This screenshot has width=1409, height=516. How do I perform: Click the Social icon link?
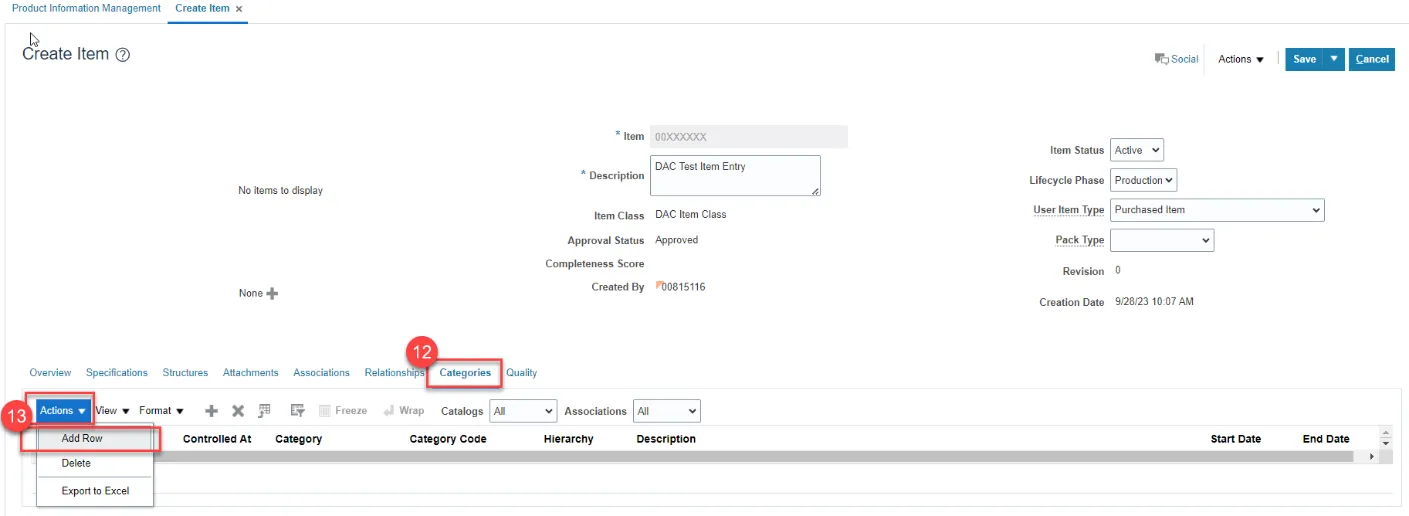1176,59
